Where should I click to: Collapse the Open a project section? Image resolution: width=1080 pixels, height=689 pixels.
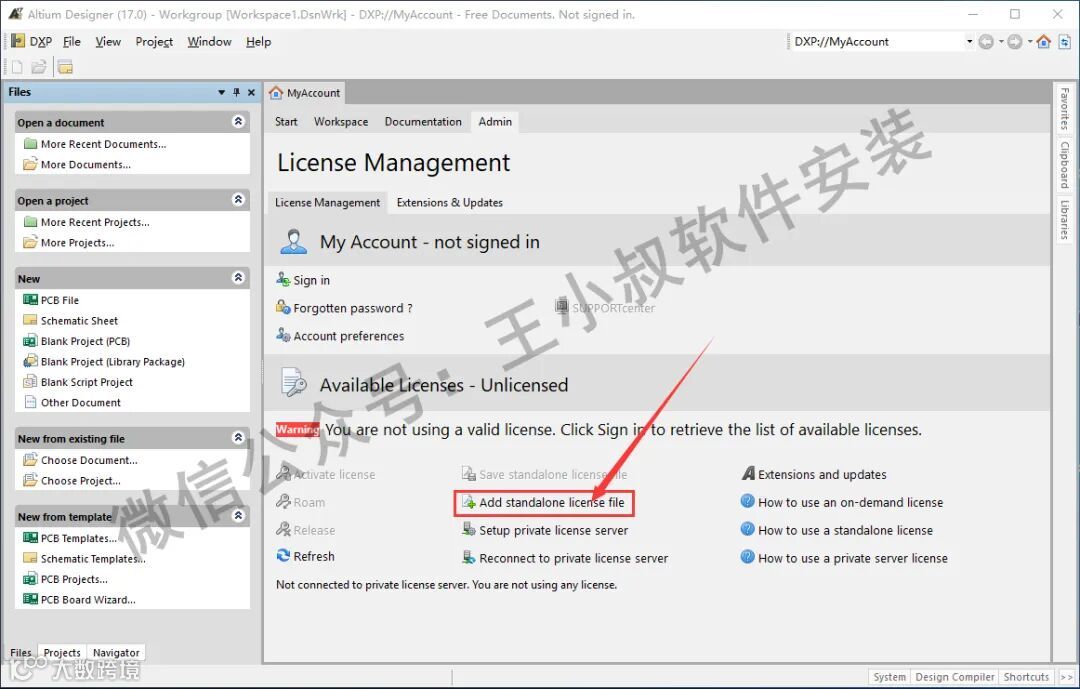[x=238, y=200]
